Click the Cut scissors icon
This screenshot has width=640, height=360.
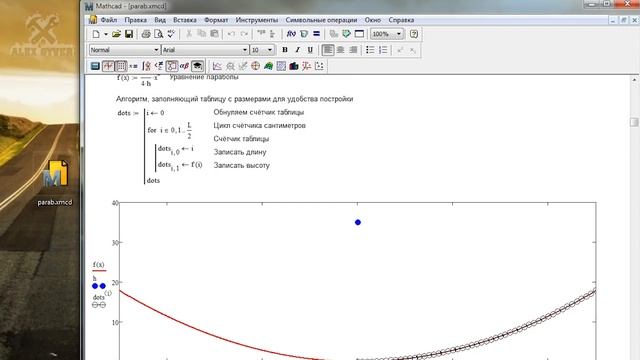pyautogui.click(x=189, y=34)
